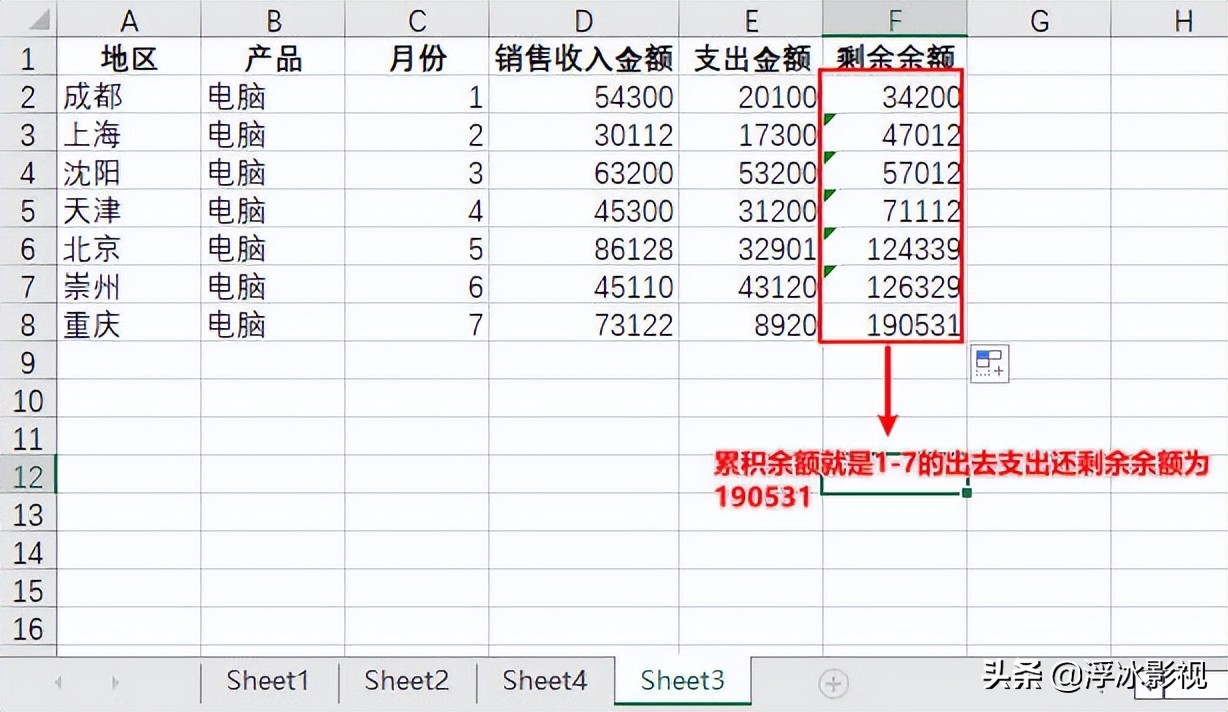This screenshot has width=1228, height=712.
Task: Select column G header
Action: (1039, 20)
